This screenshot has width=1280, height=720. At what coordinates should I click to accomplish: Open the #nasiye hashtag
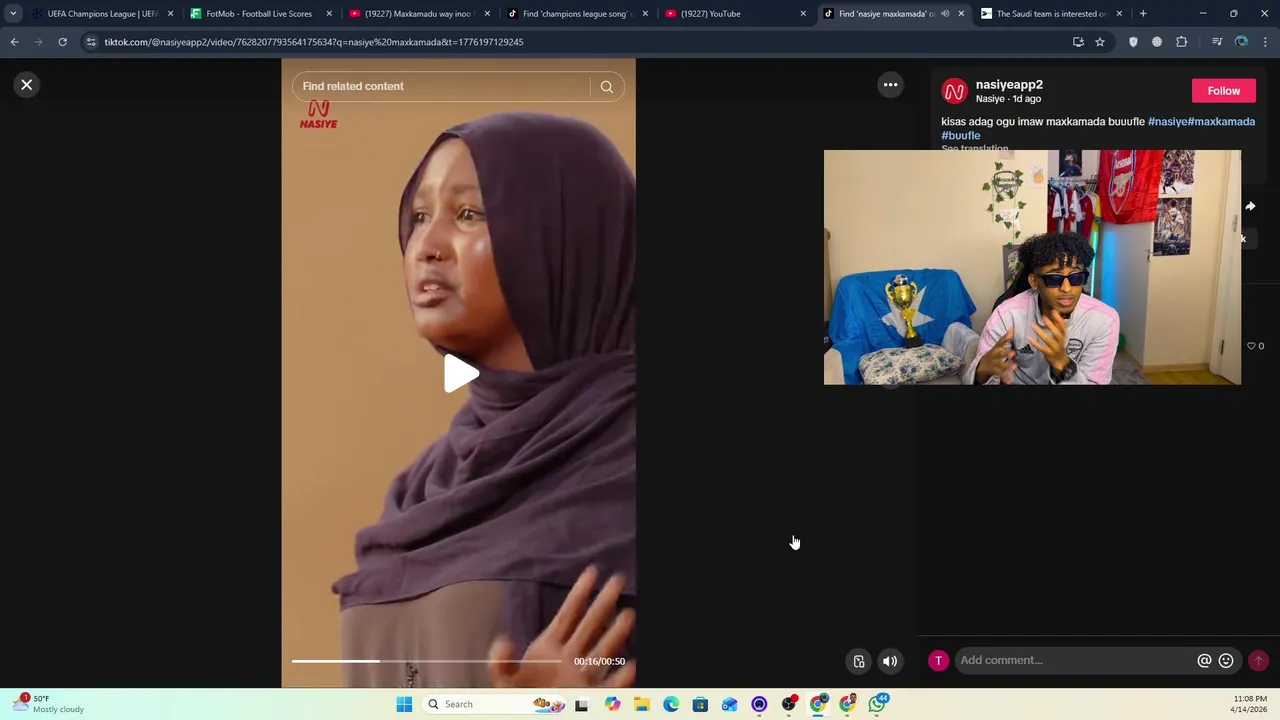click(1167, 122)
